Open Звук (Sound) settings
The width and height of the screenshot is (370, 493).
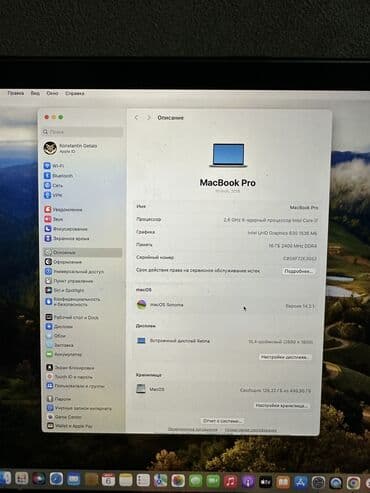[54, 219]
